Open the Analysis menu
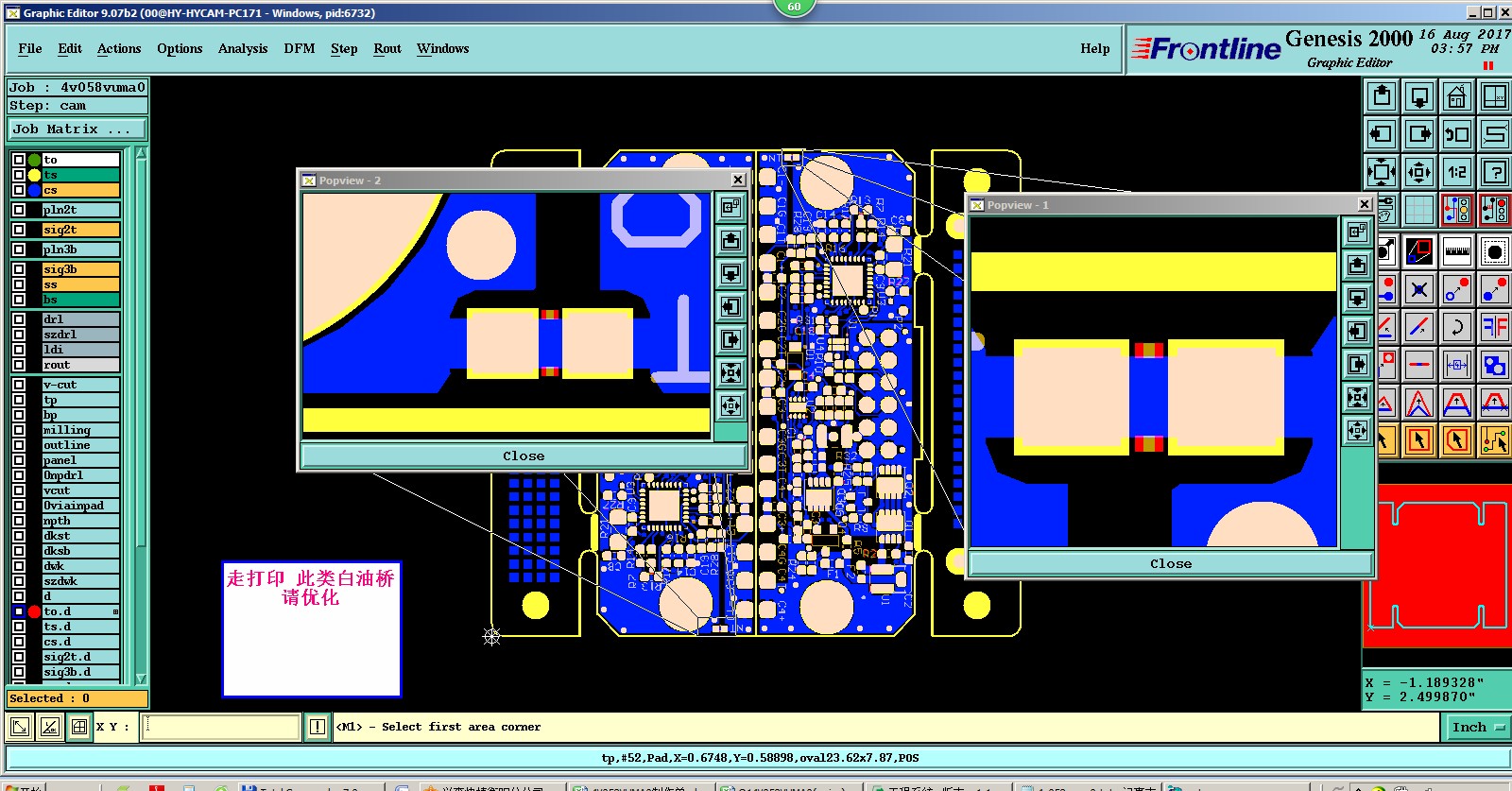Viewport: 1512px width, 791px height. point(243,48)
